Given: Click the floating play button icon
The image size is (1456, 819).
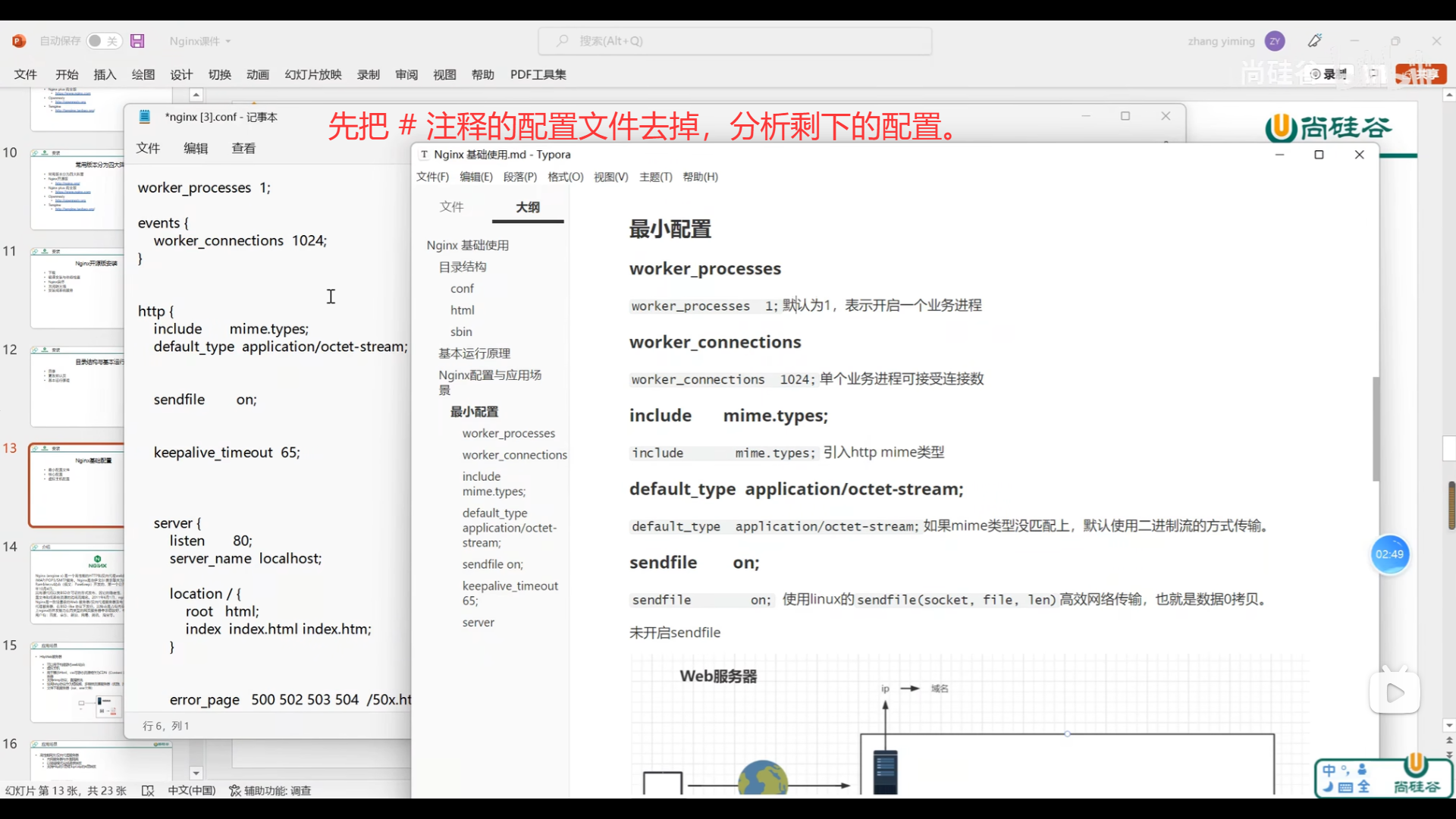Looking at the screenshot, I should pos(1395,692).
